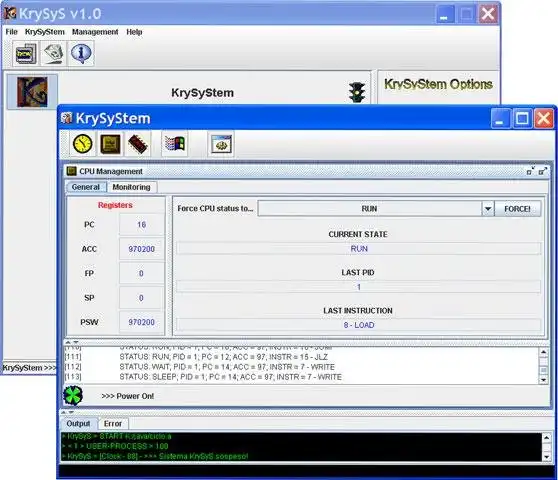The image size is (558, 480).
Task: Open the clock icon in KrySyStem toolbar
Action: pyautogui.click(x=83, y=144)
